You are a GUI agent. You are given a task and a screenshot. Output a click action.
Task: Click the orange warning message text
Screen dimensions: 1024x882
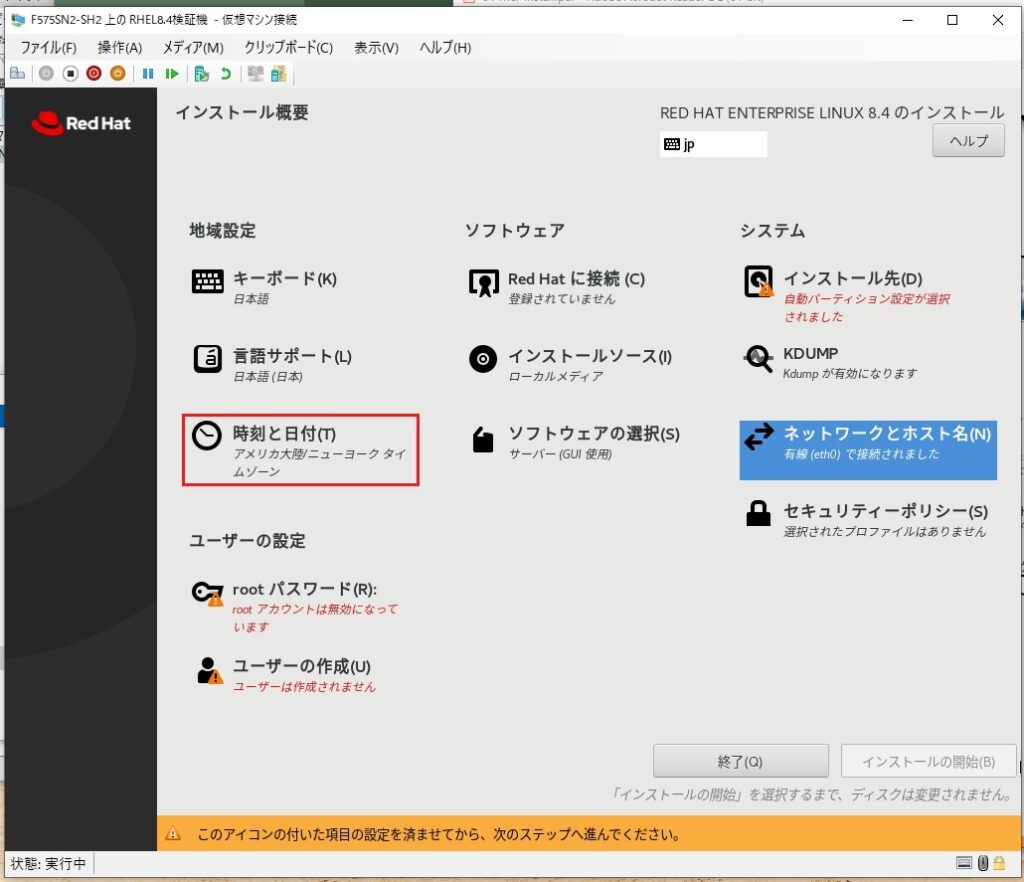pyautogui.click(x=439, y=834)
